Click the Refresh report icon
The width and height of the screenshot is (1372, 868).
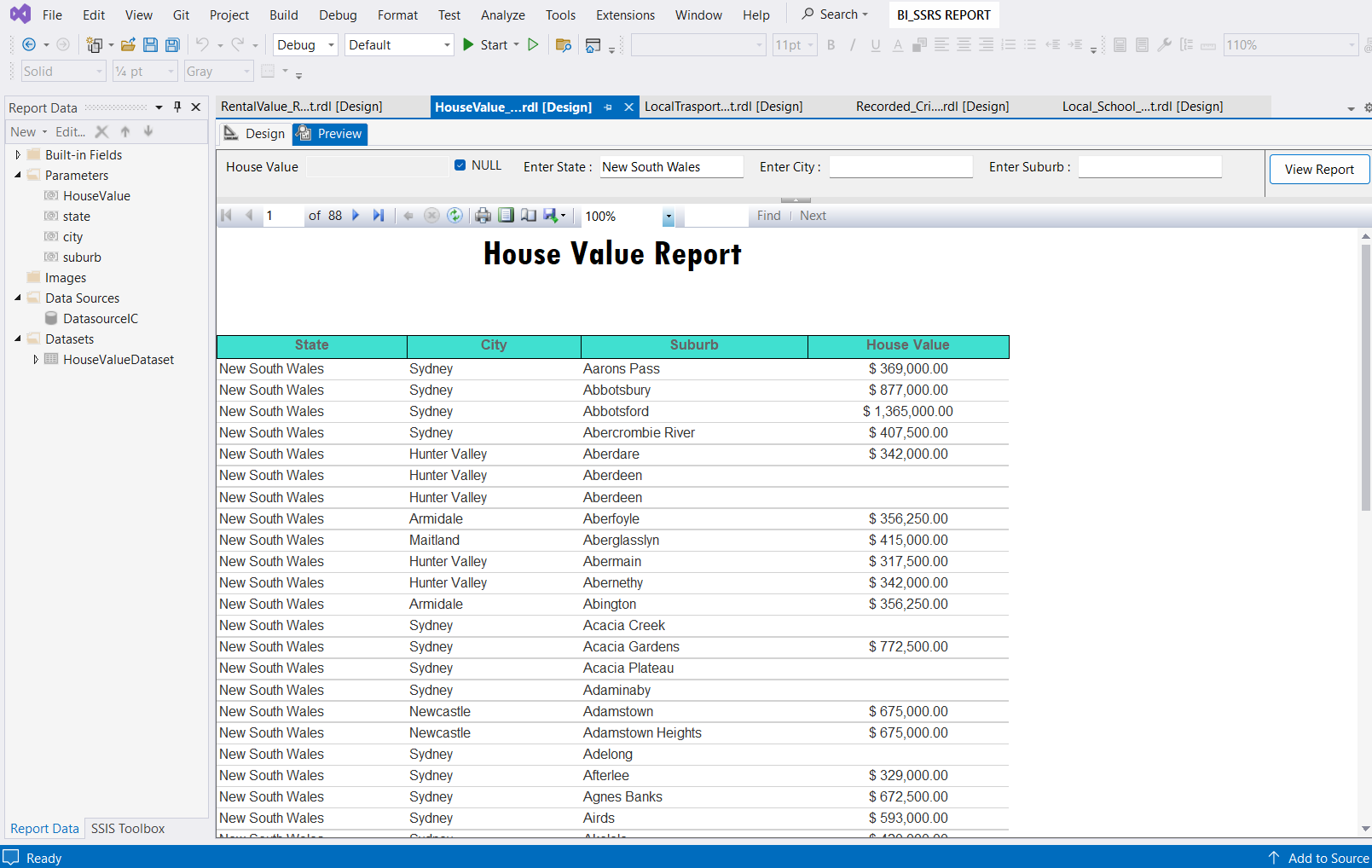coord(454,216)
